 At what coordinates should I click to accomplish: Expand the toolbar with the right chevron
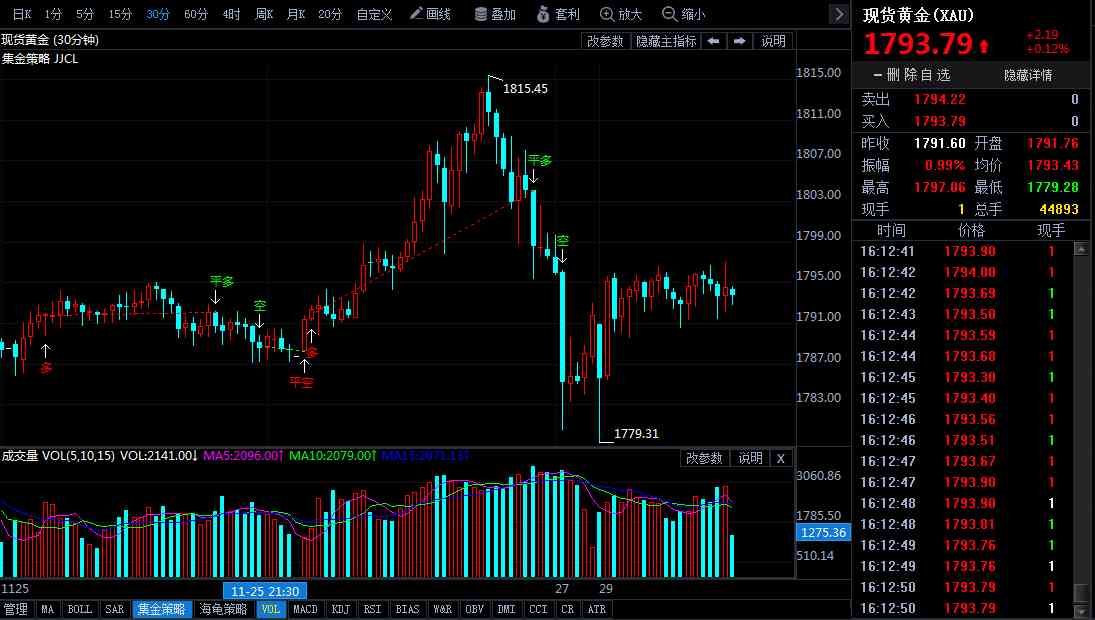pyautogui.click(x=839, y=14)
